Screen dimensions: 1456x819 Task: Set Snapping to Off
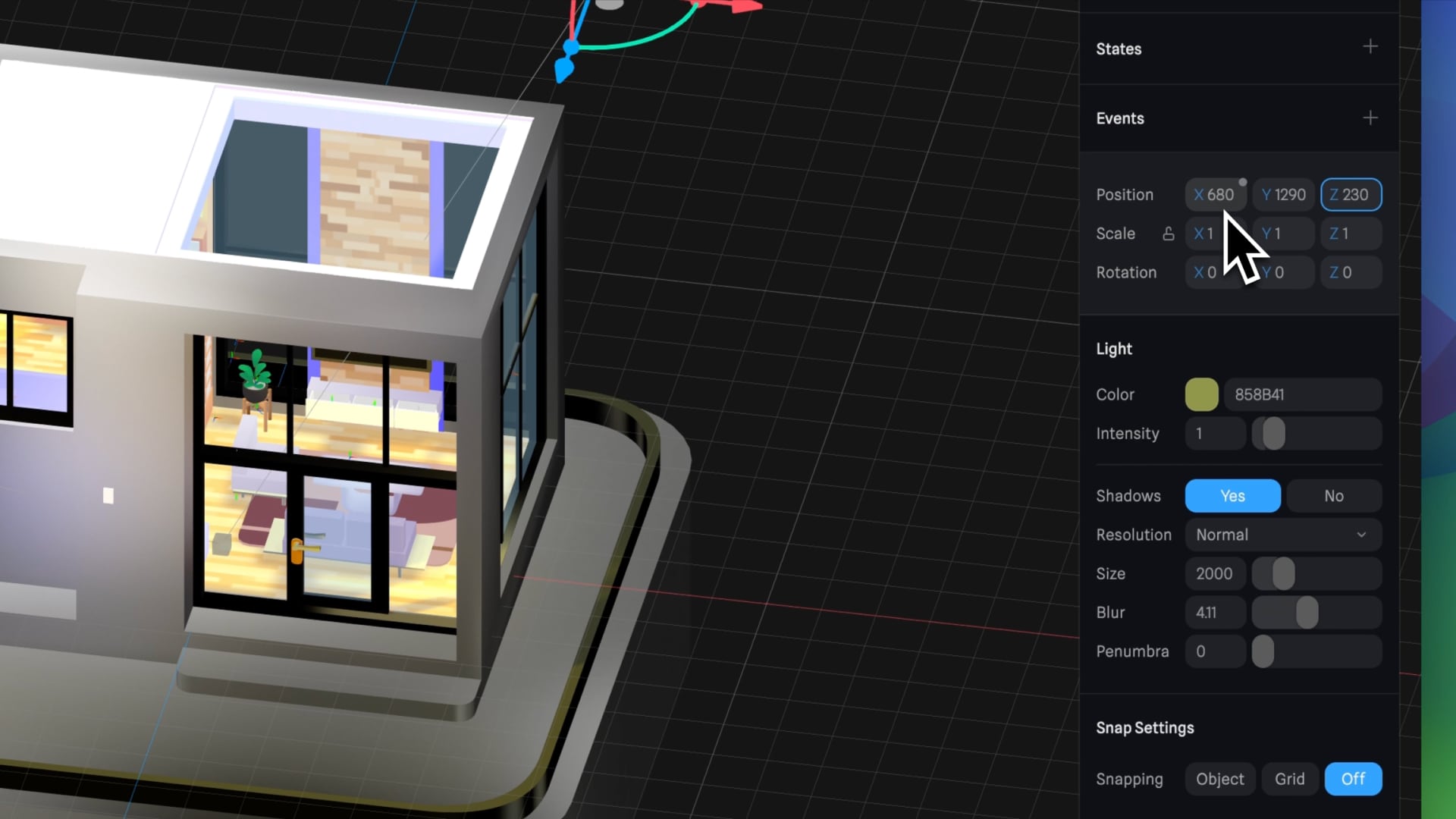click(x=1353, y=778)
